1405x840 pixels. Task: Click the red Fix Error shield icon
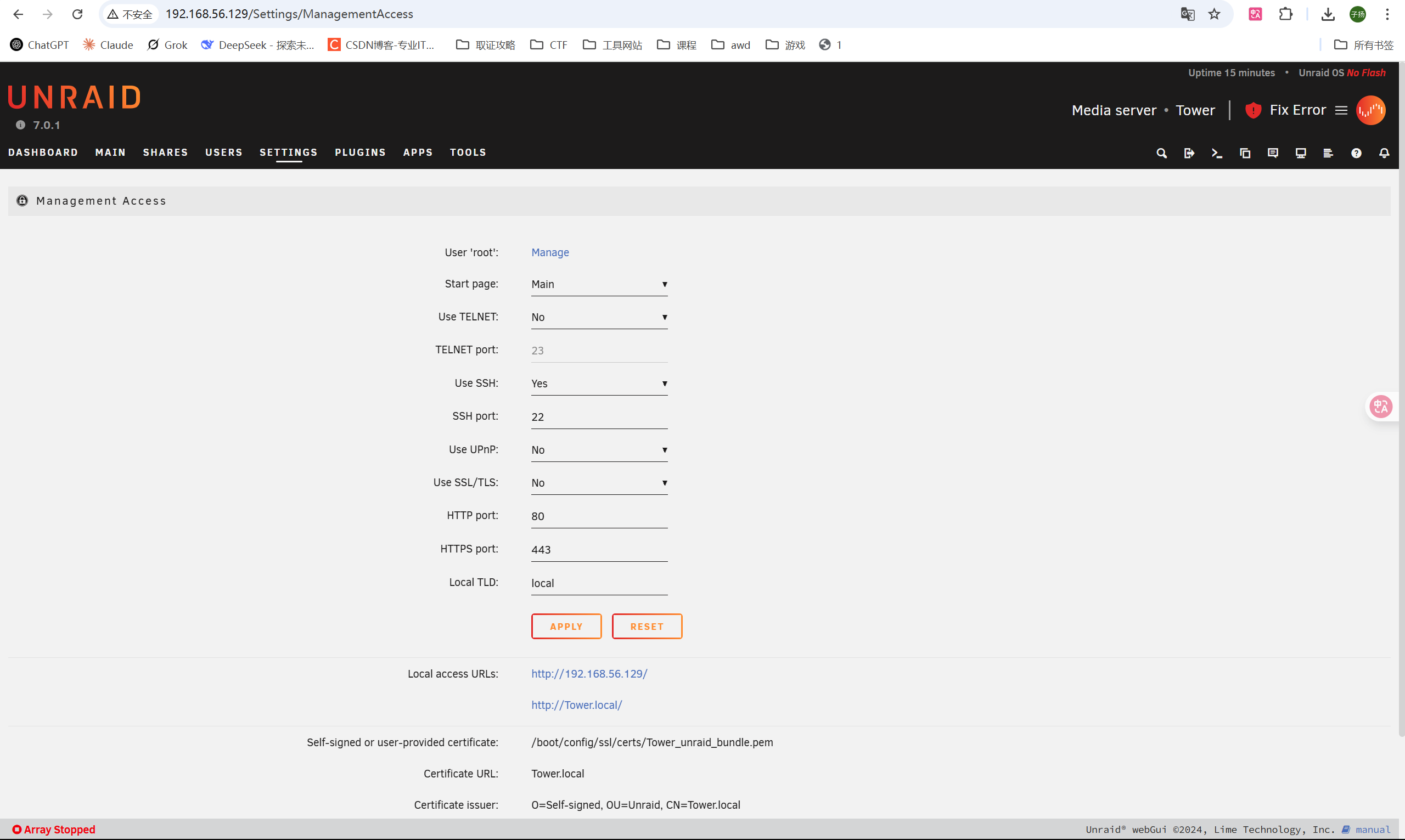(x=1253, y=110)
